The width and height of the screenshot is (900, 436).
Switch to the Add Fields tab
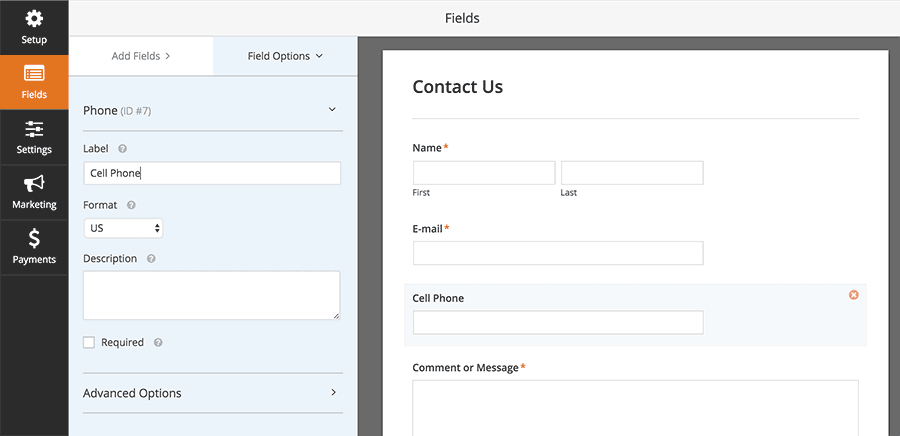141,56
